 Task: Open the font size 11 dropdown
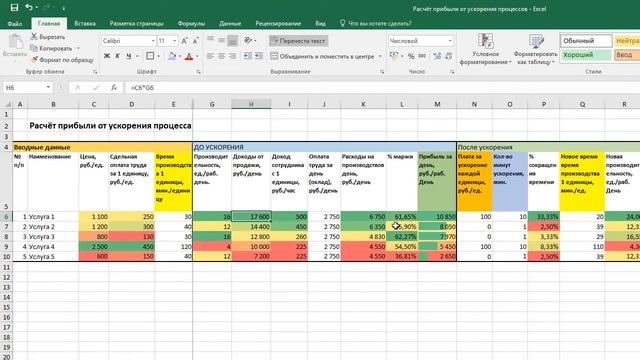click(x=175, y=41)
